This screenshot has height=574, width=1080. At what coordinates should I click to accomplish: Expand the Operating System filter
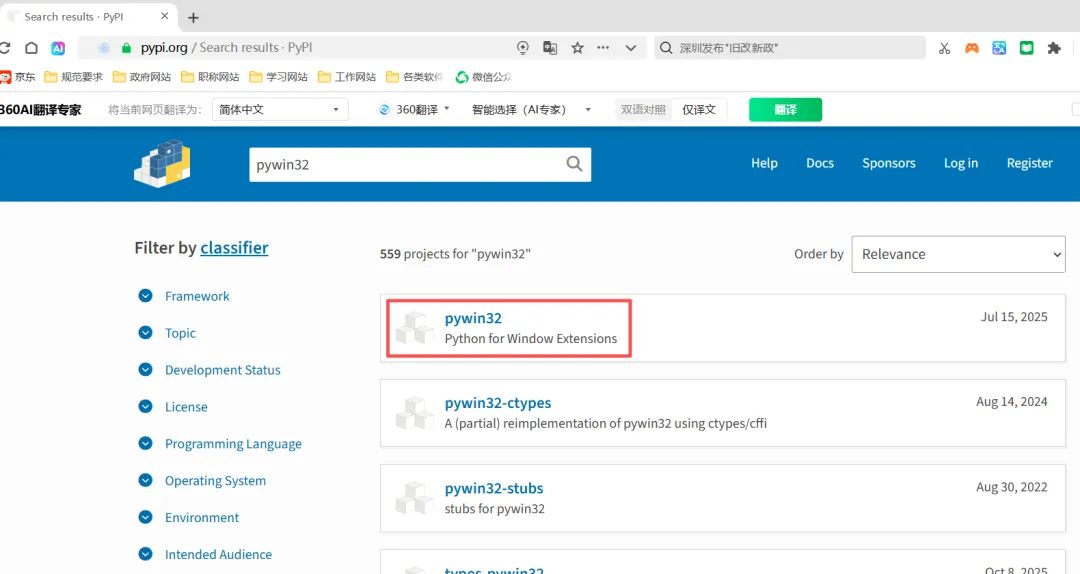202,481
